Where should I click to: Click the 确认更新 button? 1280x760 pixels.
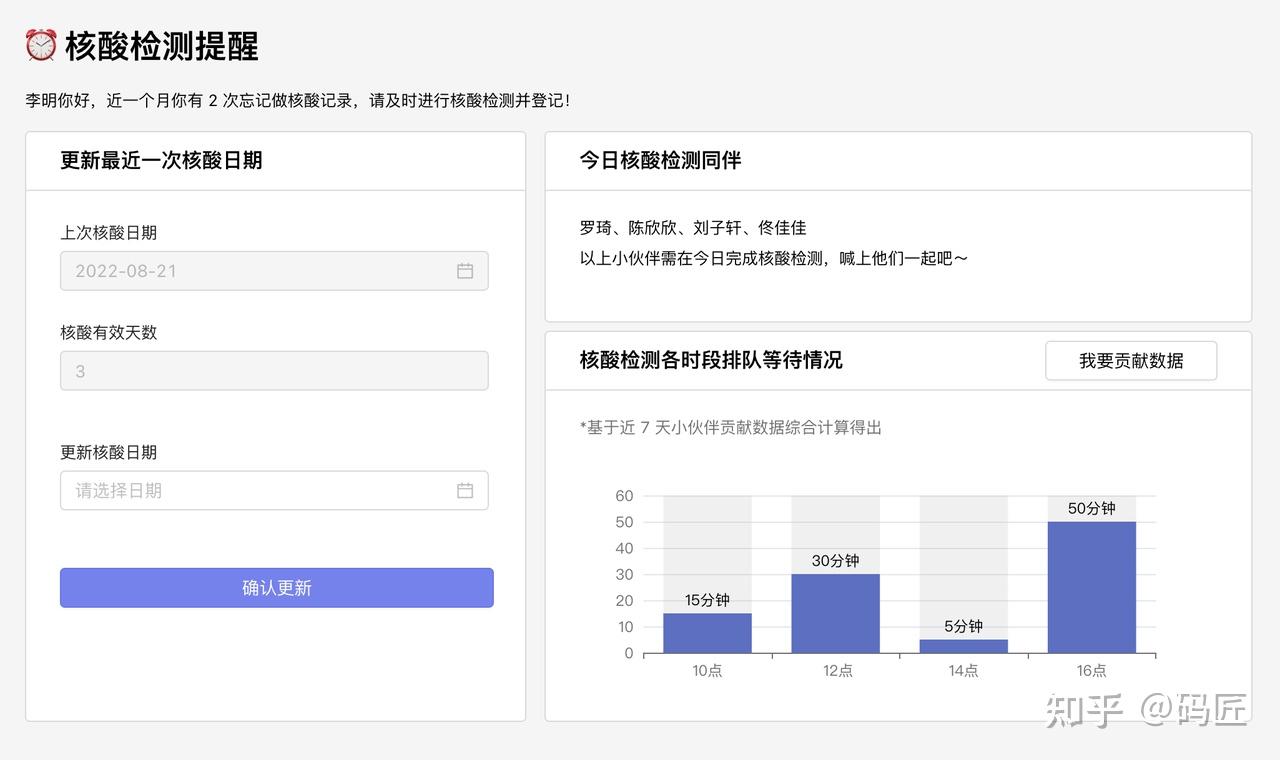pyautogui.click(x=277, y=588)
